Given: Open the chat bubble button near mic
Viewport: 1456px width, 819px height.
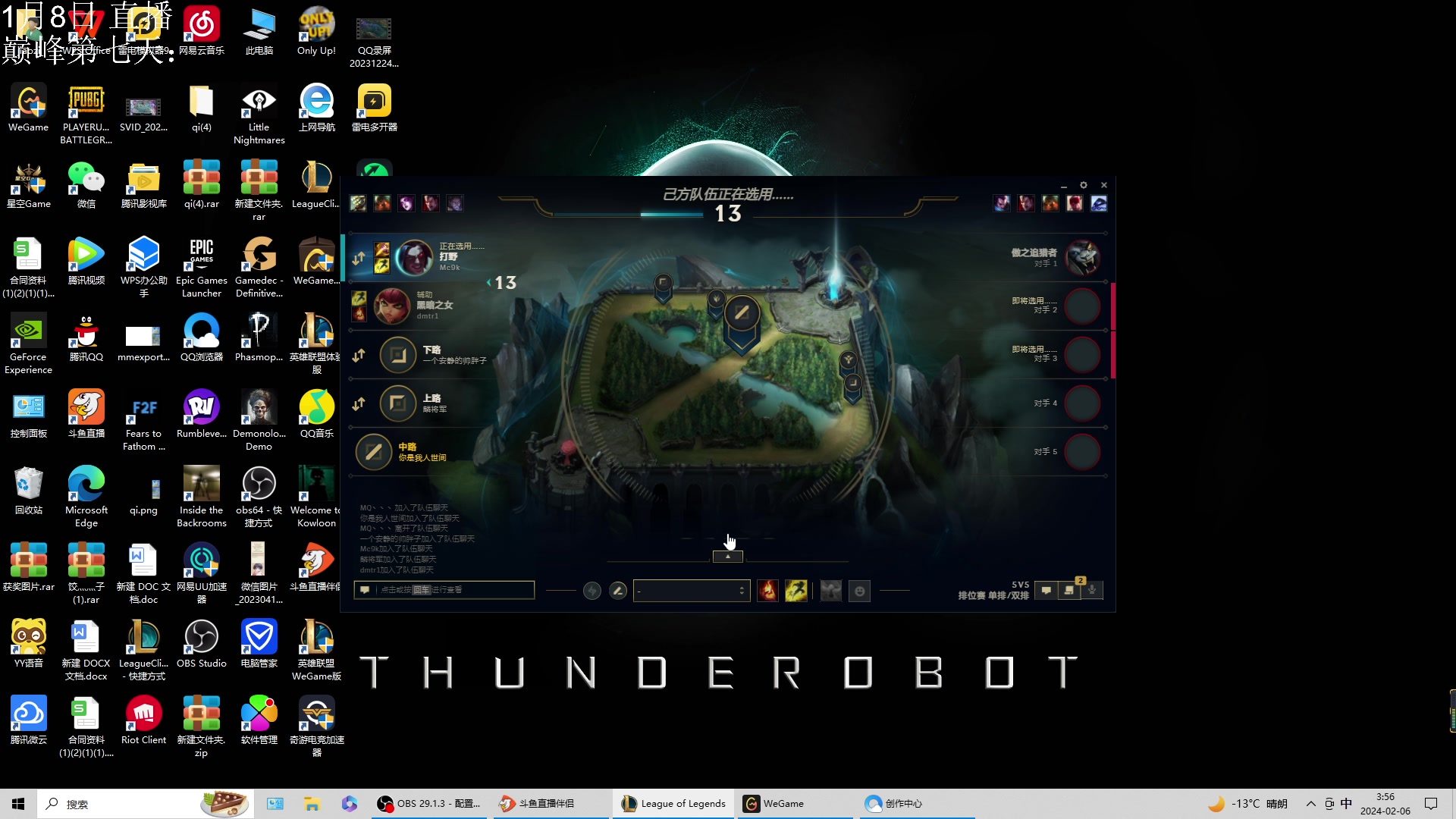Looking at the screenshot, I should pyautogui.click(x=1046, y=590).
